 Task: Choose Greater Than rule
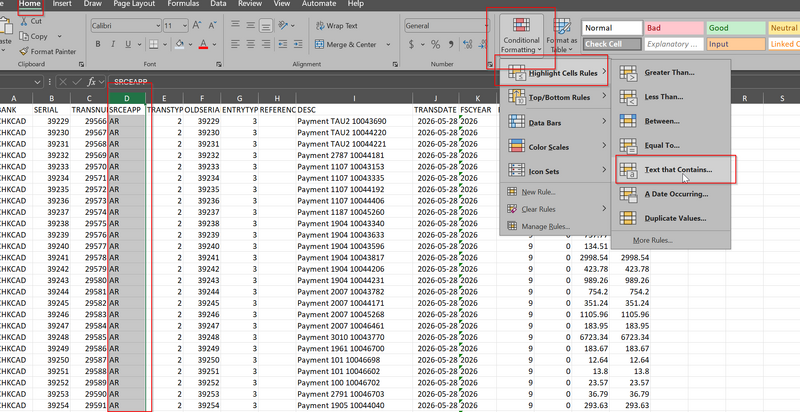[x=671, y=72]
